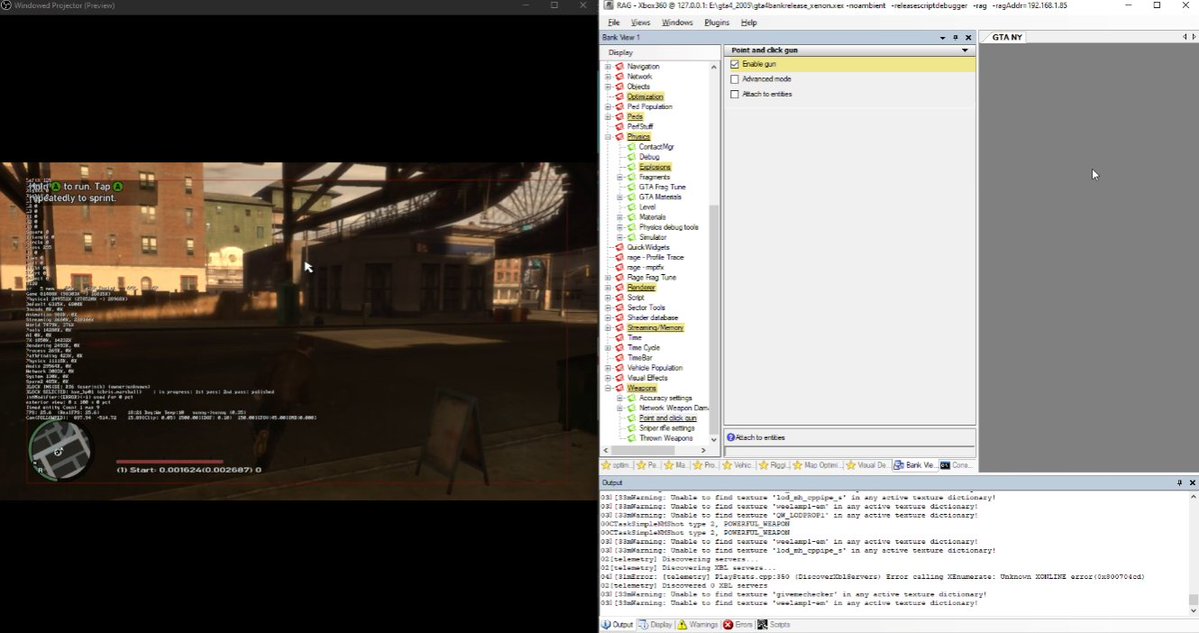Image resolution: width=1199 pixels, height=633 pixels.
Task: Click the red bank icon beside QuickWidgets
Action: pyautogui.click(x=619, y=247)
